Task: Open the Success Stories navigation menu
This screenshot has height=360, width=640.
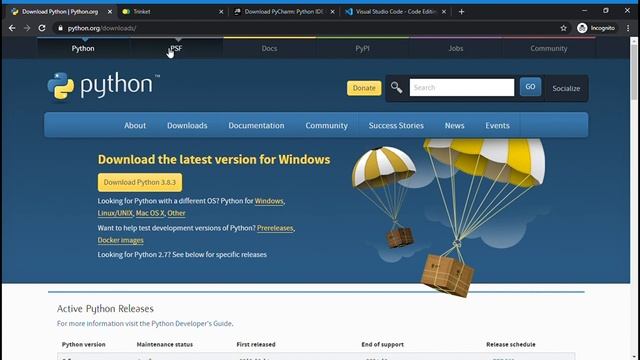Action: click(396, 125)
